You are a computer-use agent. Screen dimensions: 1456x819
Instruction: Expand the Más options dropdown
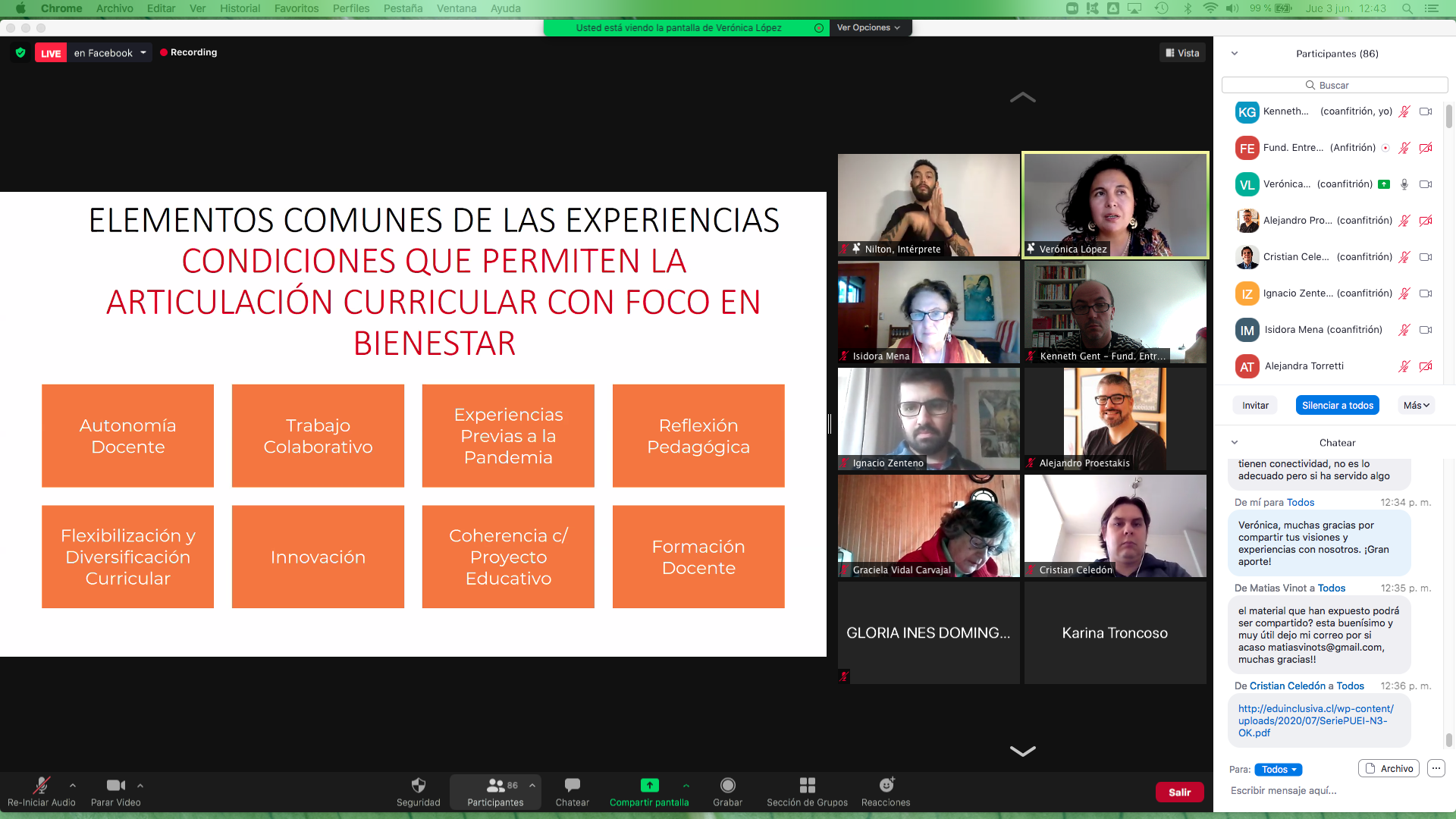pyautogui.click(x=1416, y=405)
